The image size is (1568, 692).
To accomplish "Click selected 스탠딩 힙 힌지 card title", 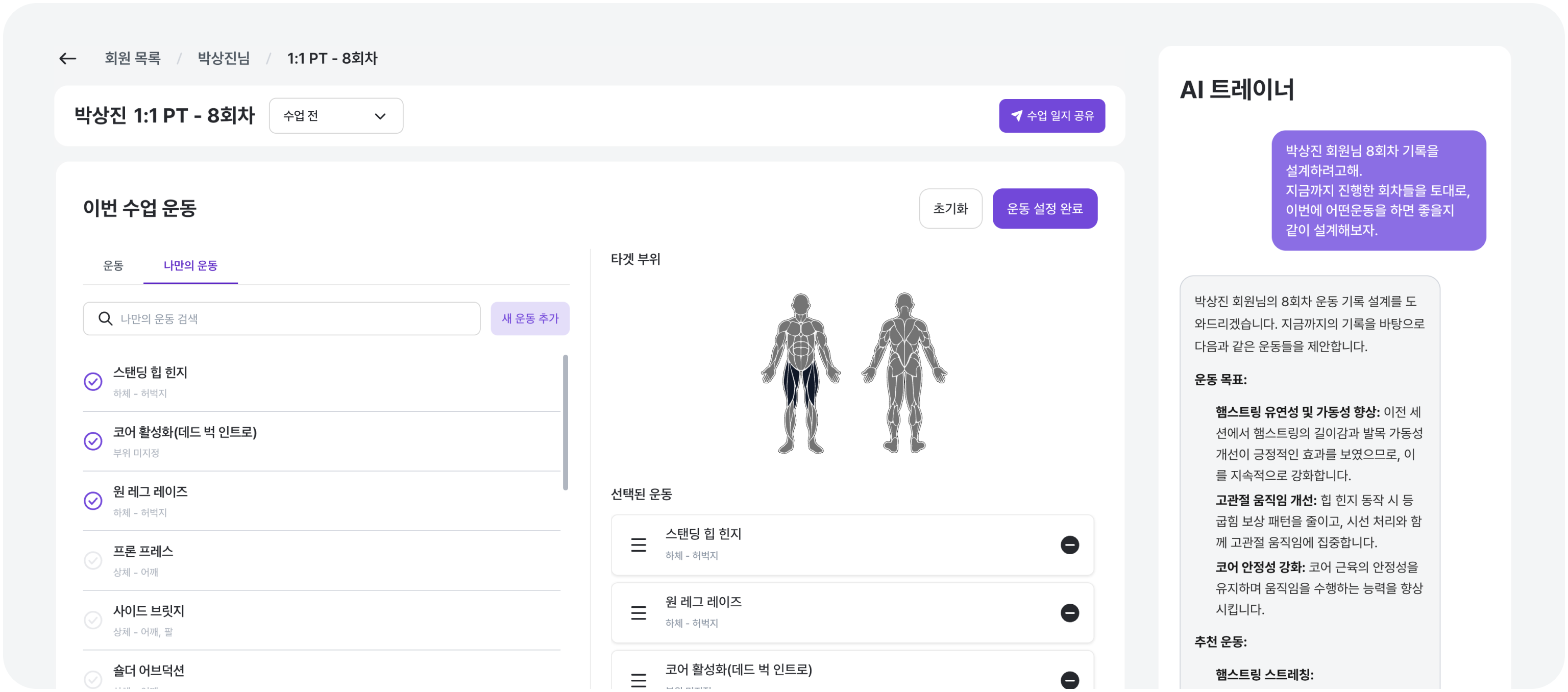I will (703, 534).
